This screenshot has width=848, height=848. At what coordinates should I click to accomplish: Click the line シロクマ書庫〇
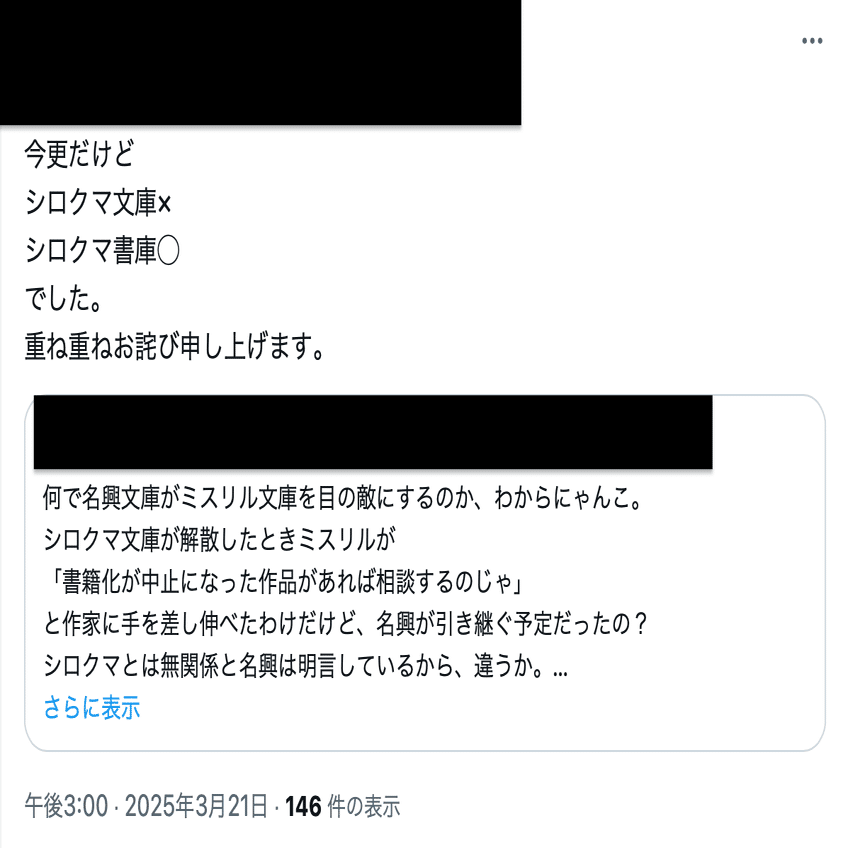pyautogui.click(x=102, y=250)
